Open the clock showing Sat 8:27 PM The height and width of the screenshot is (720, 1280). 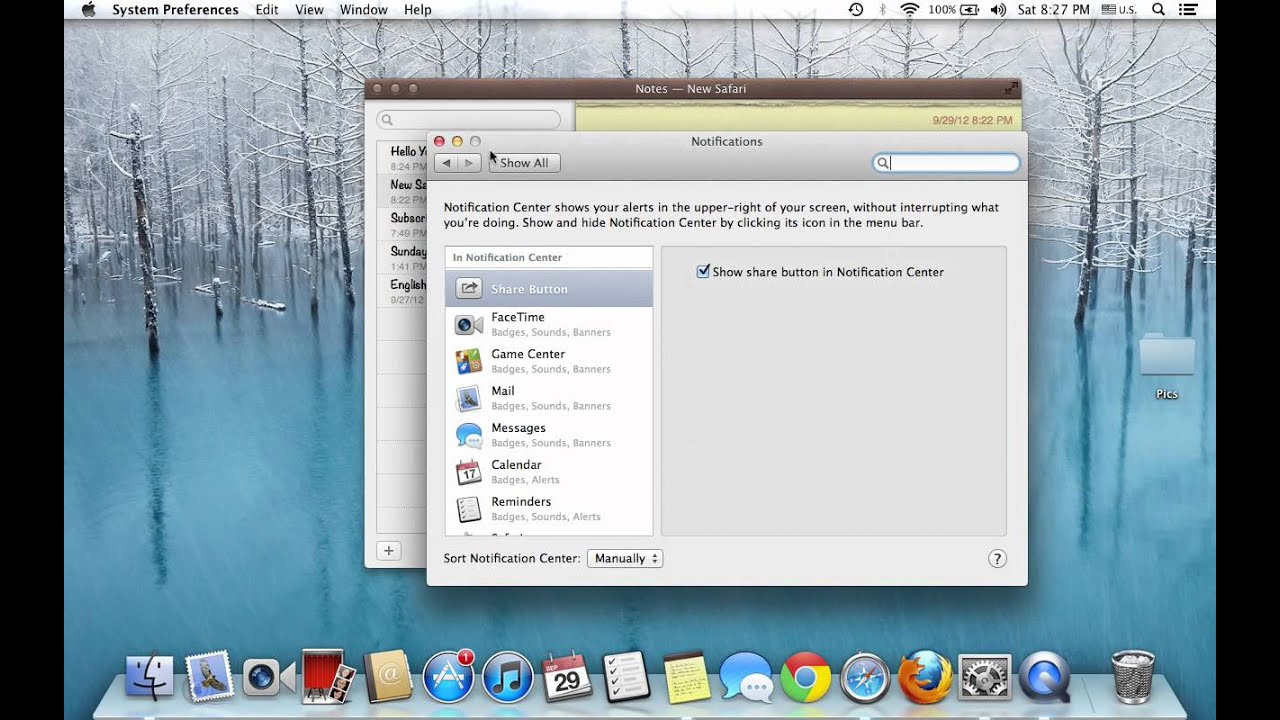[x=1053, y=10]
